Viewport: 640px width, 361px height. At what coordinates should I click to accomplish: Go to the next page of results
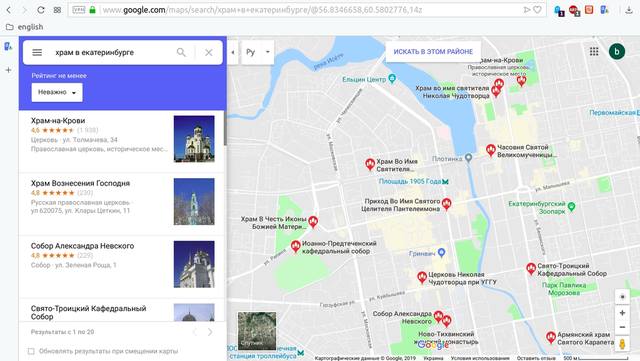click(210, 332)
